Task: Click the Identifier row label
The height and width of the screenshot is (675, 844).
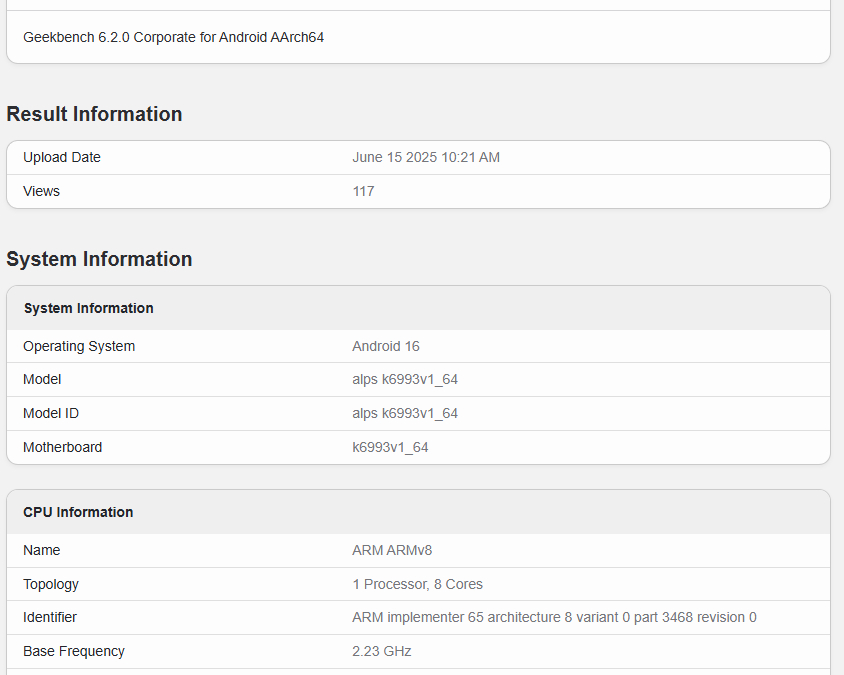Action: point(50,617)
